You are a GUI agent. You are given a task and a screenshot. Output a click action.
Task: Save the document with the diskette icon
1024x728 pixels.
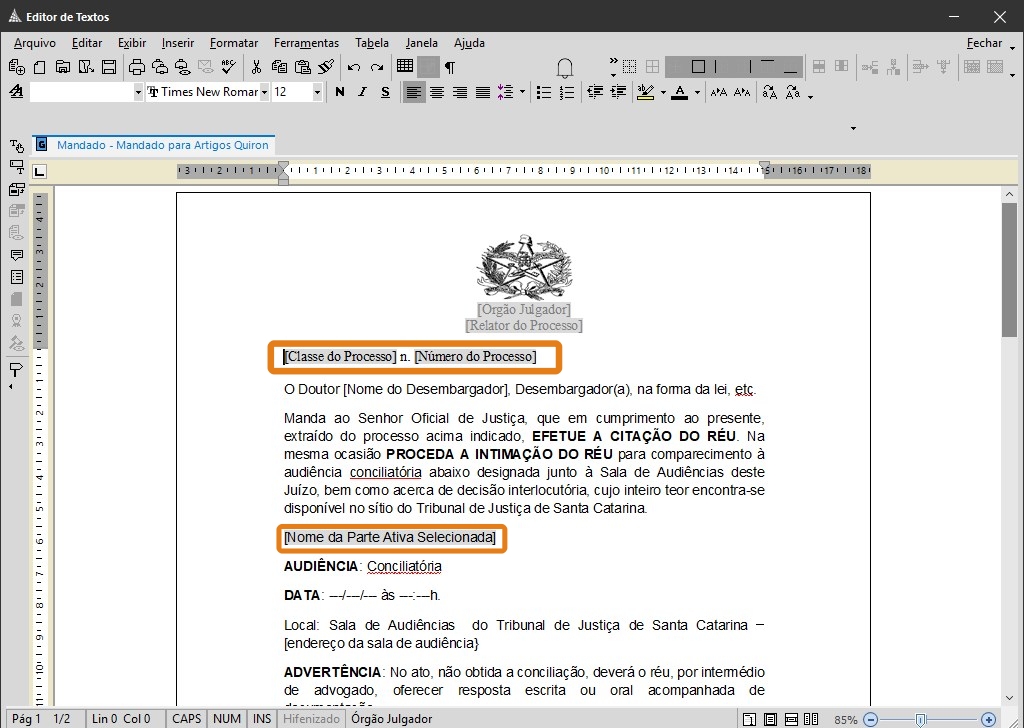tap(109, 67)
